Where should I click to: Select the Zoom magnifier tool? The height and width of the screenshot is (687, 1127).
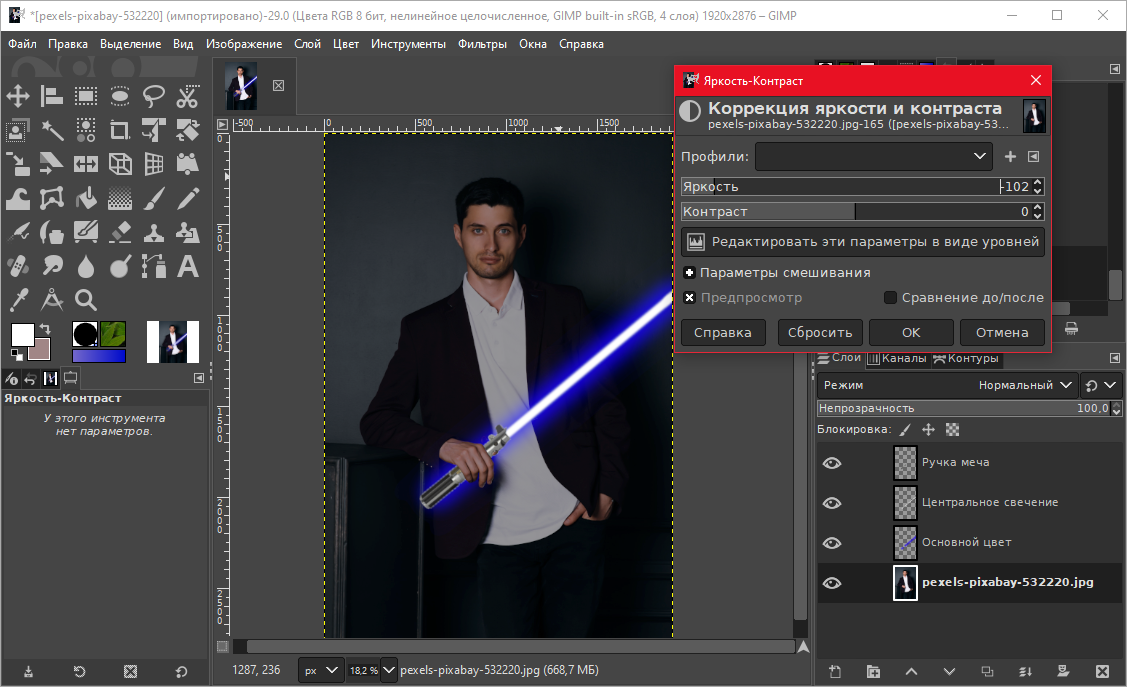pyautogui.click(x=86, y=300)
